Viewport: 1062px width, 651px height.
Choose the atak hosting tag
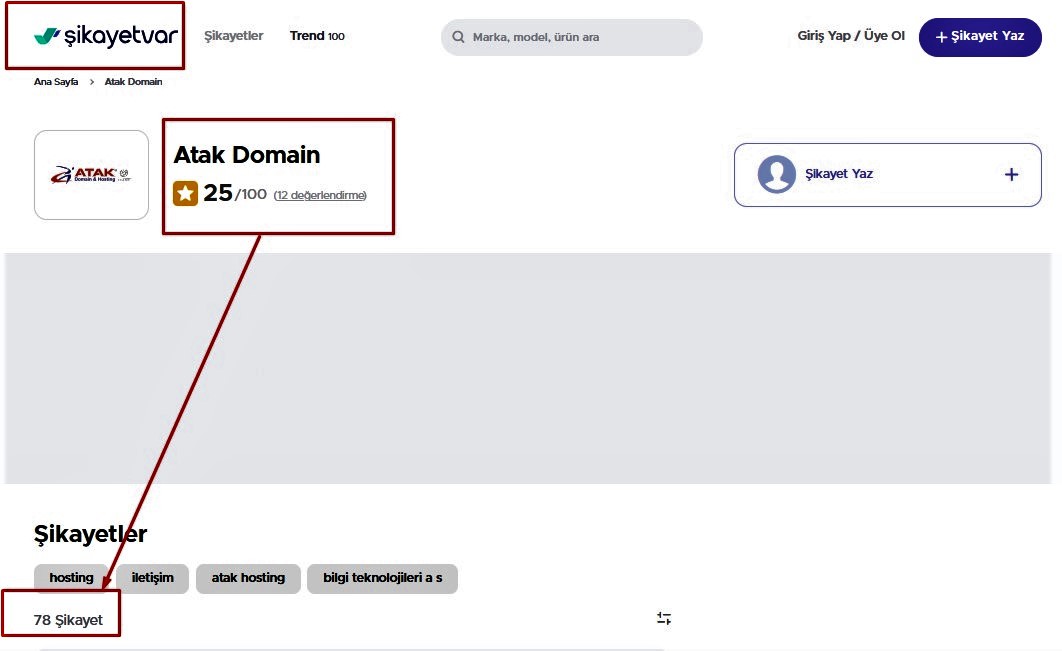[248, 578]
